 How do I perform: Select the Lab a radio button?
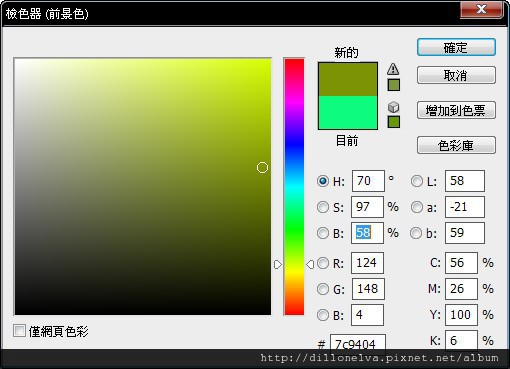(417, 207)
